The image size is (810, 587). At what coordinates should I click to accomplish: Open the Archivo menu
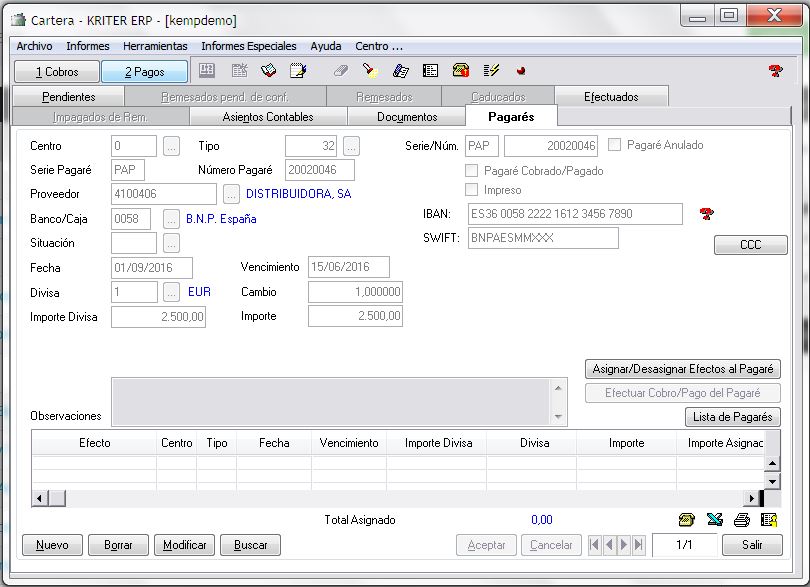[x=35, y=46]
